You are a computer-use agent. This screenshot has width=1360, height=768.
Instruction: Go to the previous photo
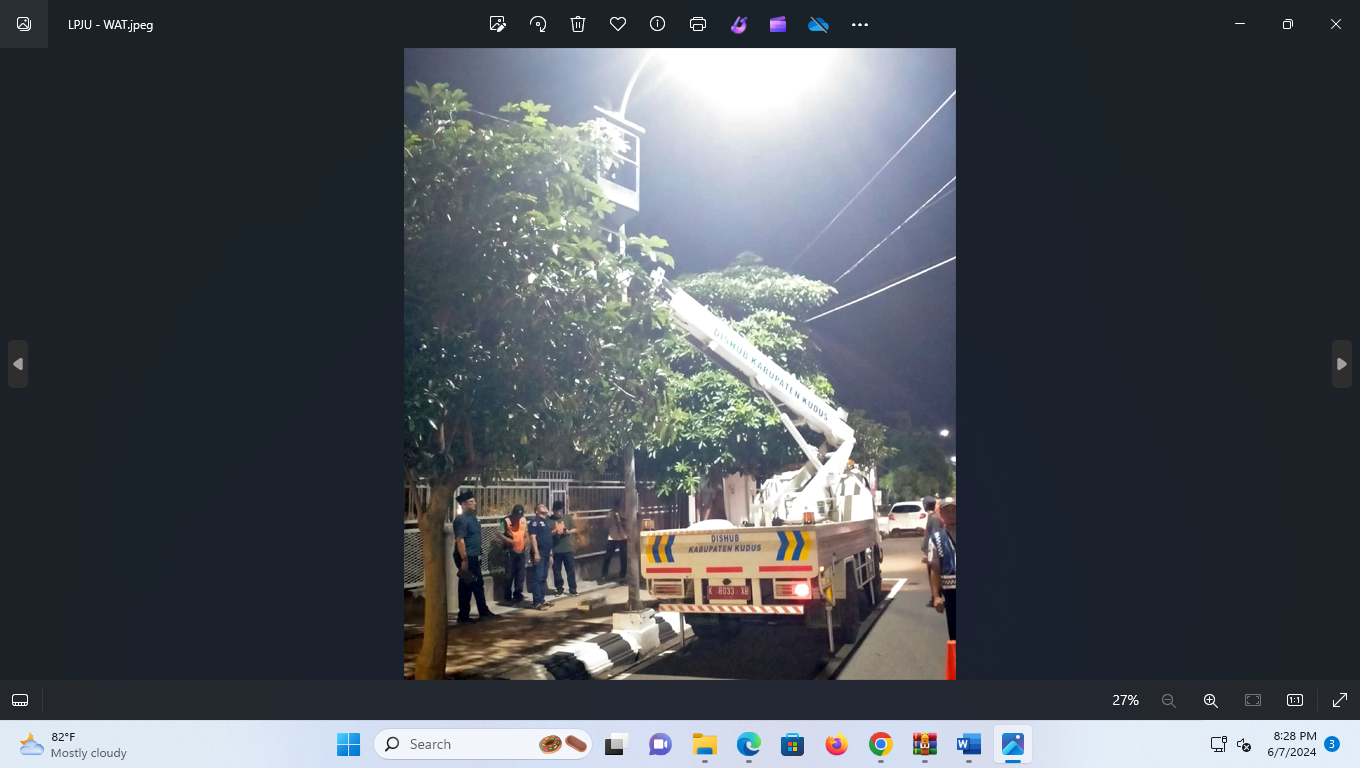coord(17,363)
